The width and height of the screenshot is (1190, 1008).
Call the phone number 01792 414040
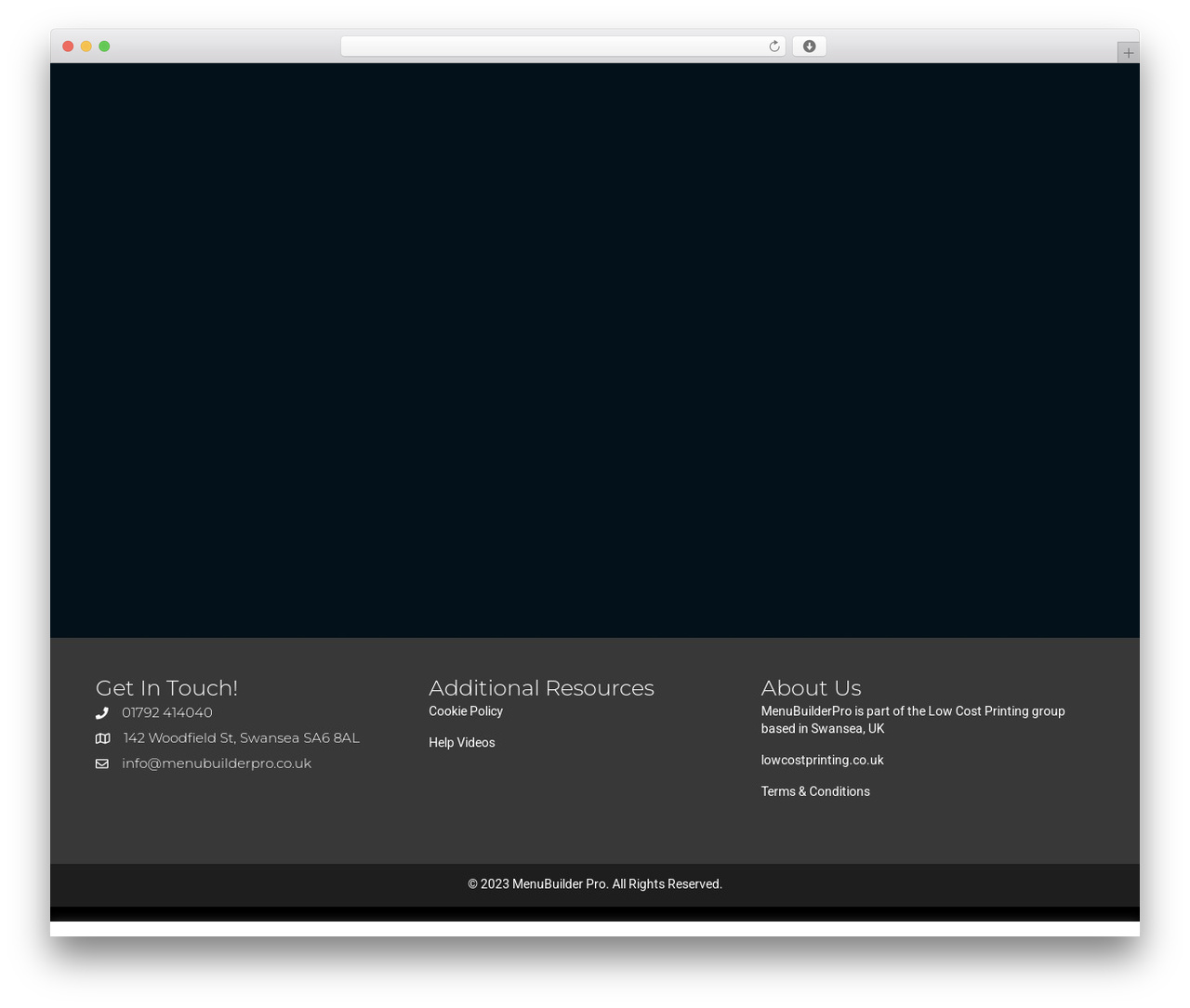coord(167,712)
